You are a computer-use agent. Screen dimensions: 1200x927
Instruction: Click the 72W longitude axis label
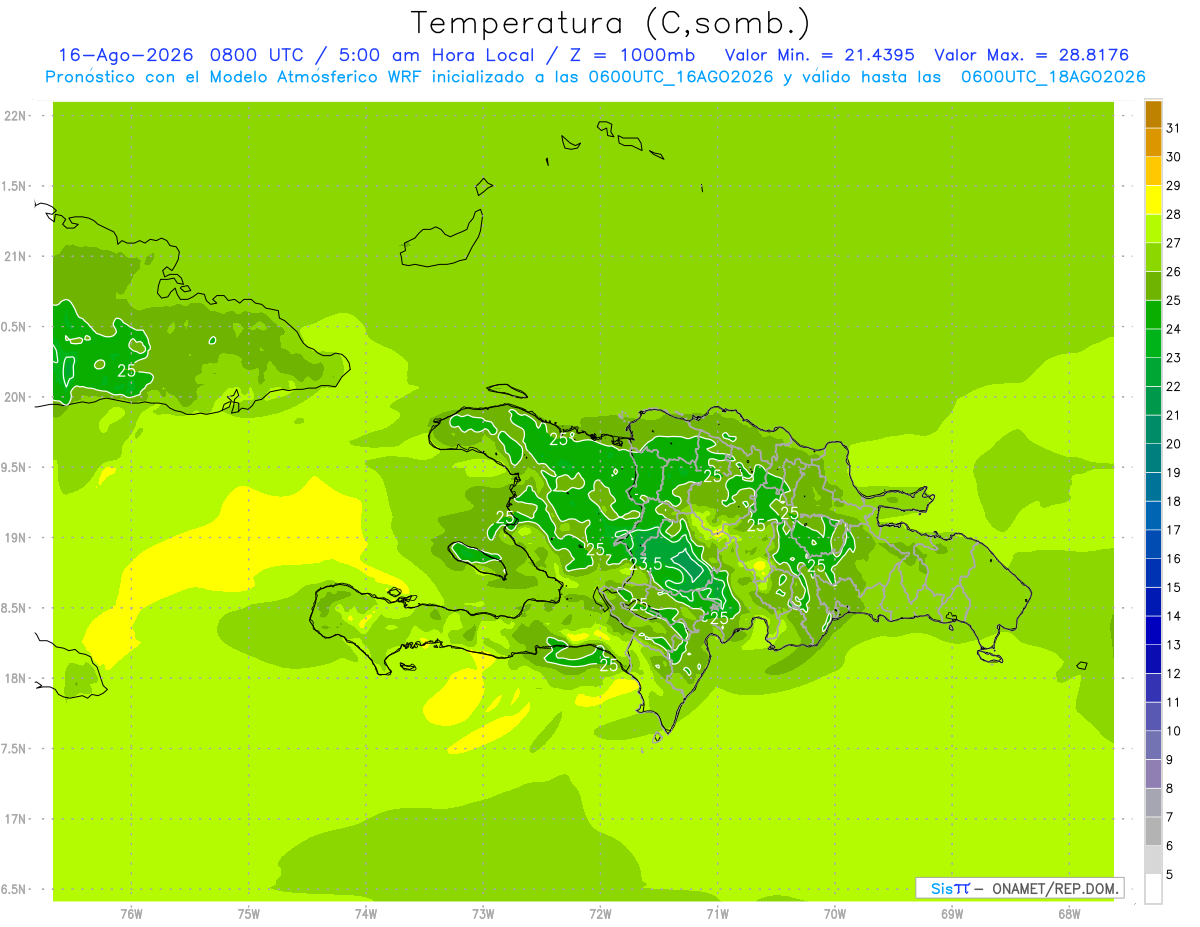pyautogui.click(x=600, y=914)
